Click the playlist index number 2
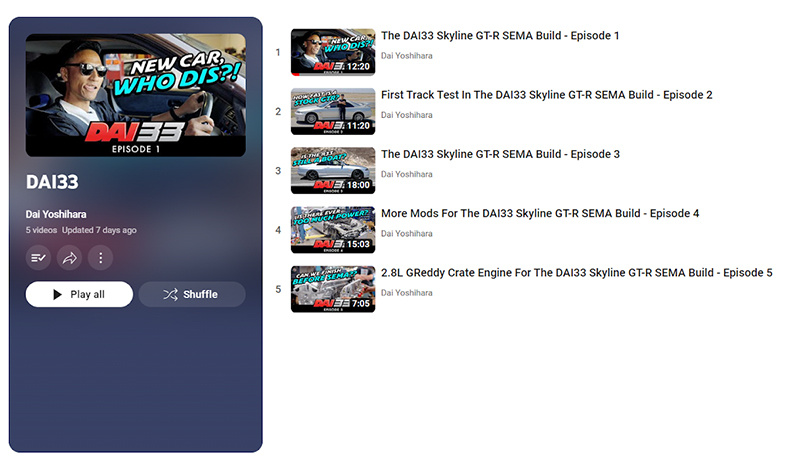The image size is (800, 462). (278, 111)
